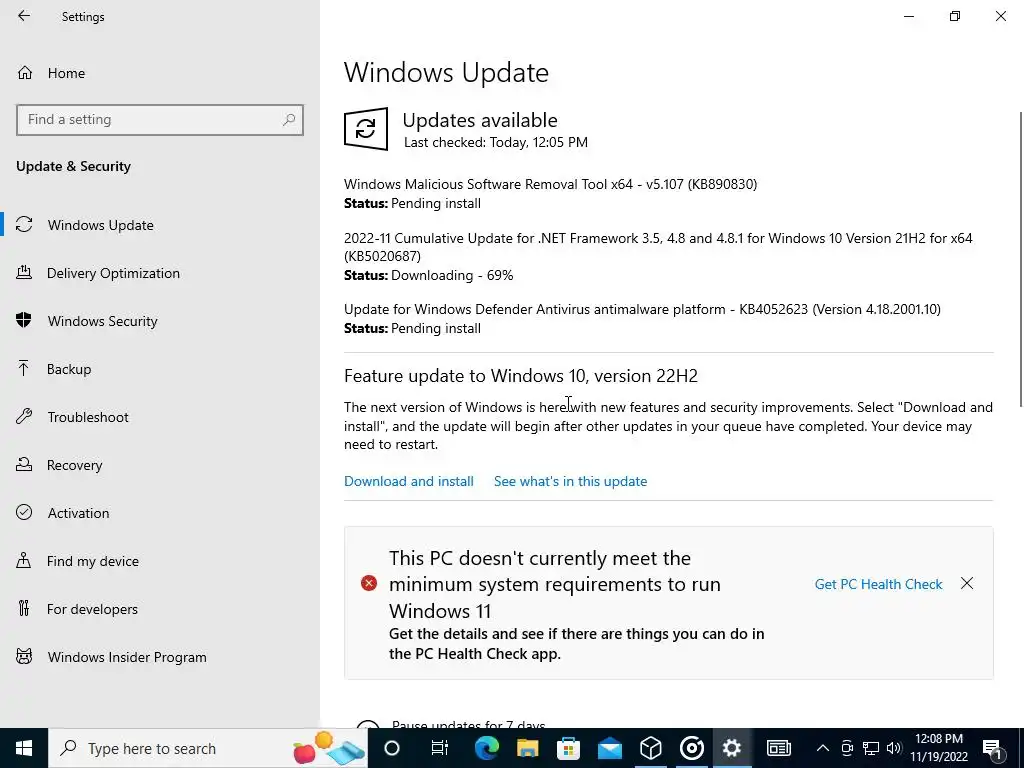Open the volume control tray icon

894,748
